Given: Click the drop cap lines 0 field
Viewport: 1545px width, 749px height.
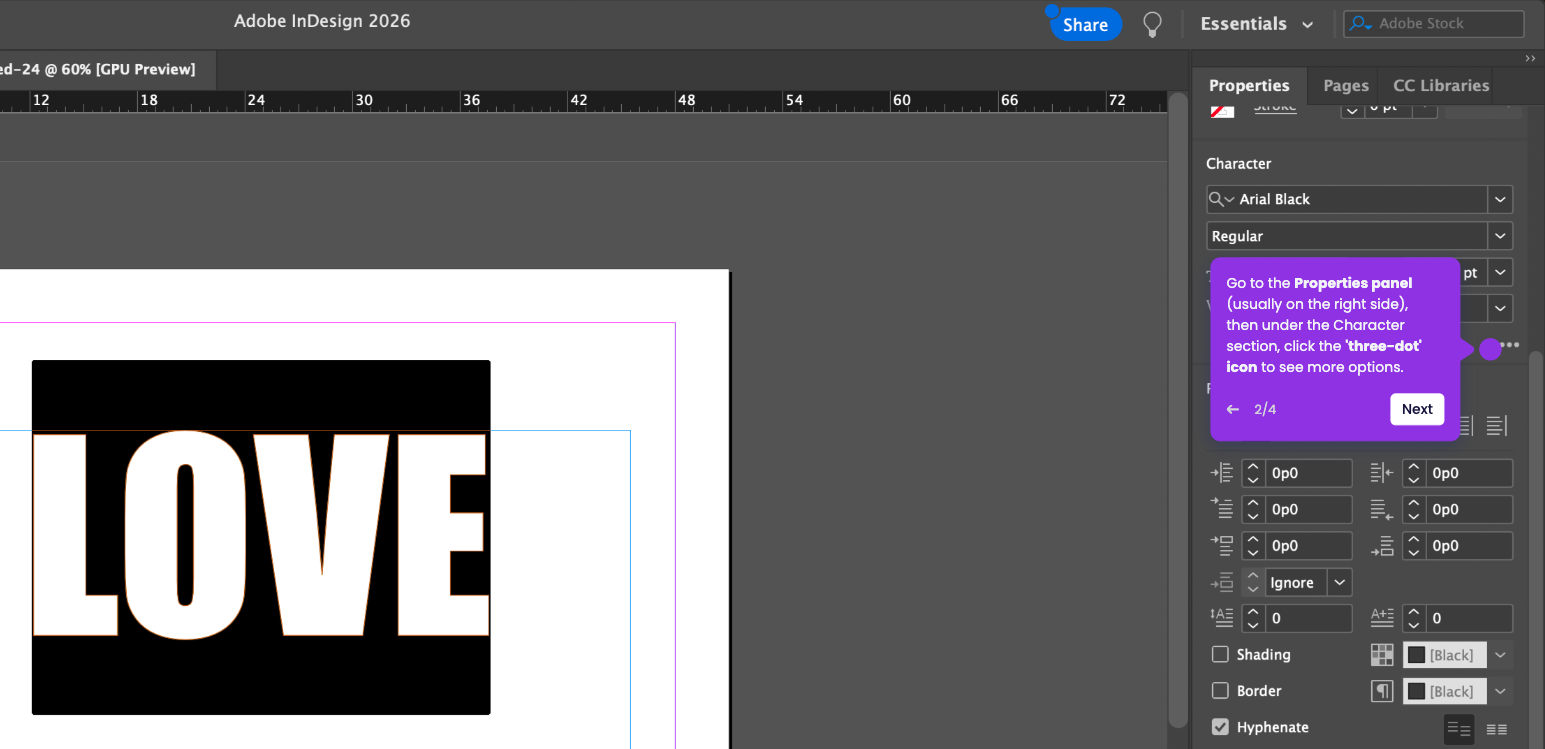Looking at the screenshot, I should coord(1309,618).
